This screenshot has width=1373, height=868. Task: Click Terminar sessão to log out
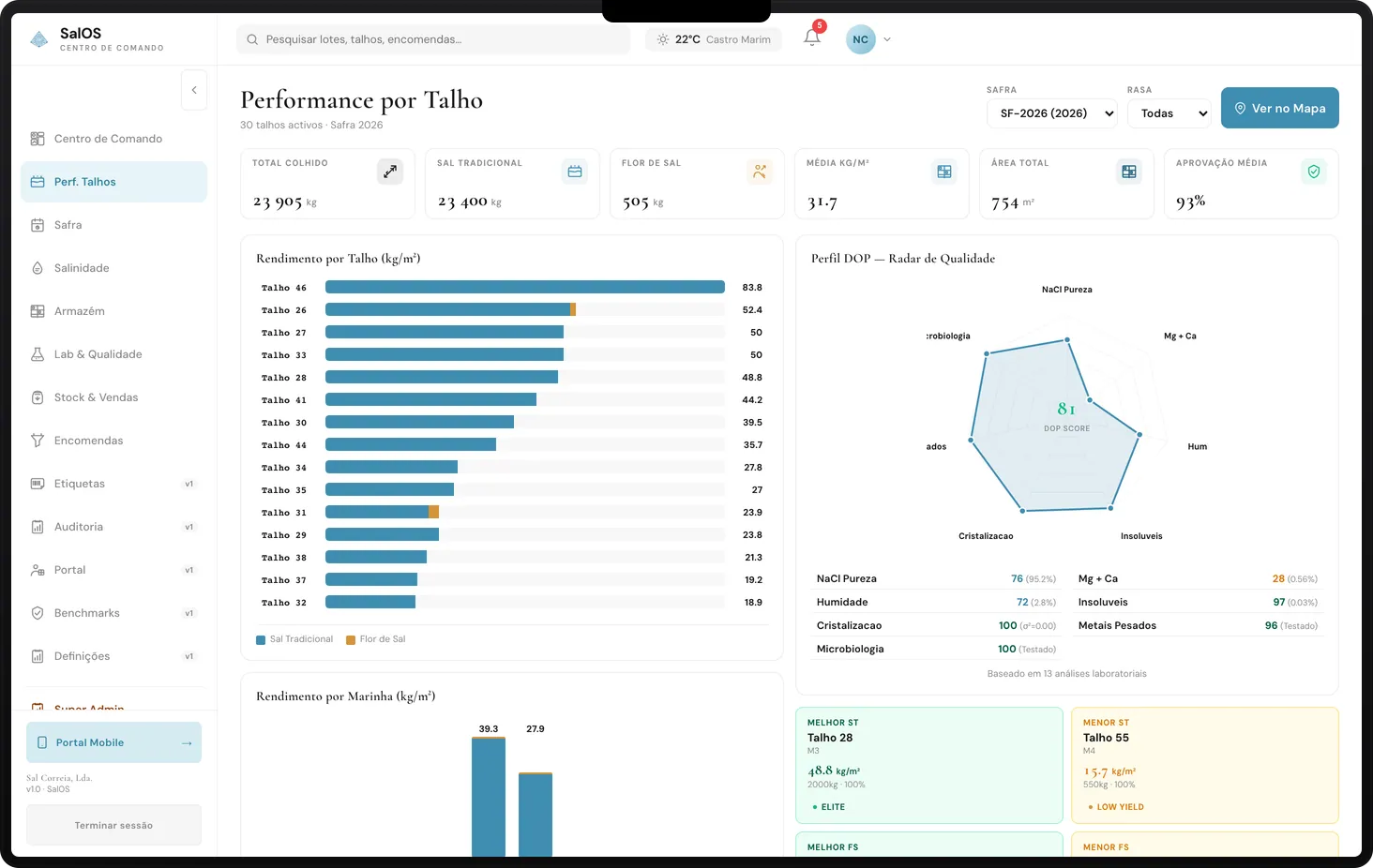pos(113,824)
